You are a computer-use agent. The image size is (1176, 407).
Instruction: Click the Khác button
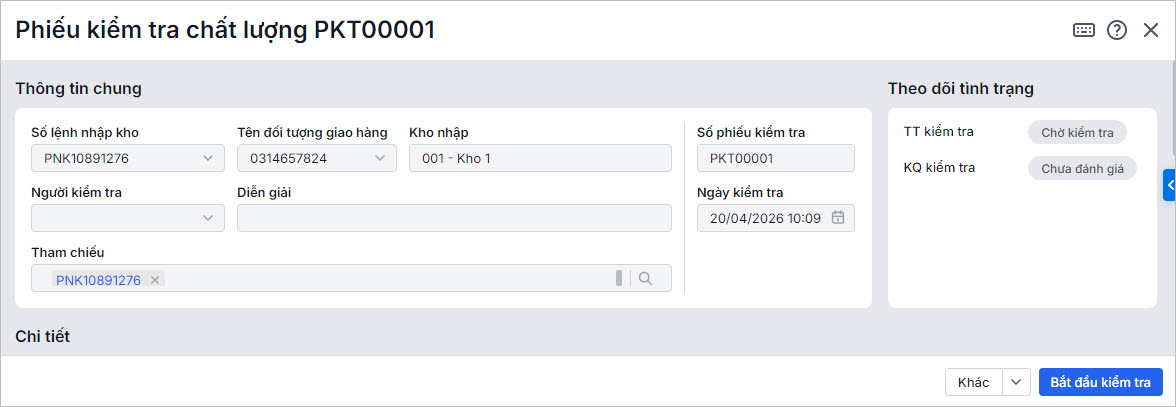click(x=973, y=382)
